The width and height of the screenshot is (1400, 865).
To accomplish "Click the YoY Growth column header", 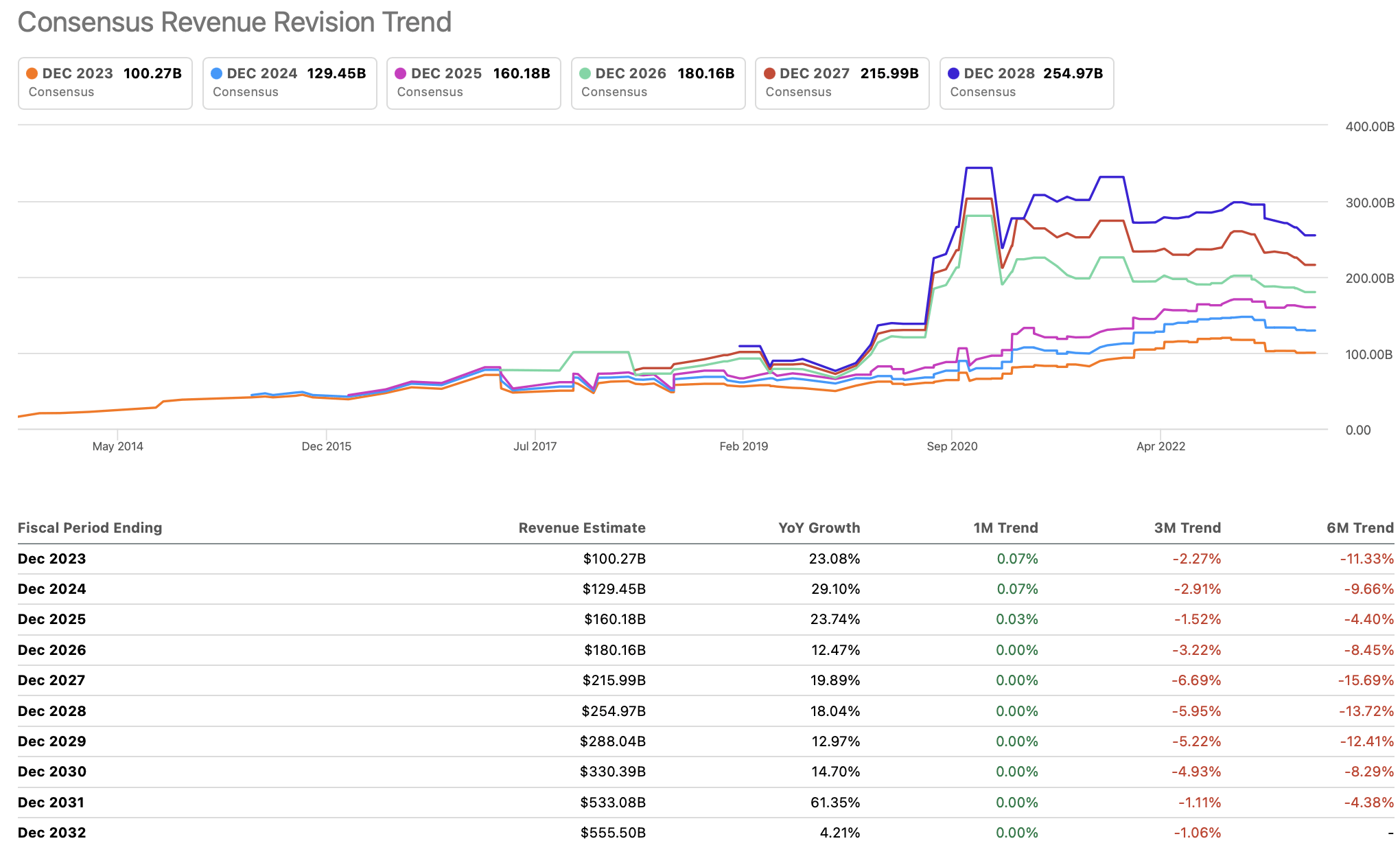I will click(x=819, y=528).
